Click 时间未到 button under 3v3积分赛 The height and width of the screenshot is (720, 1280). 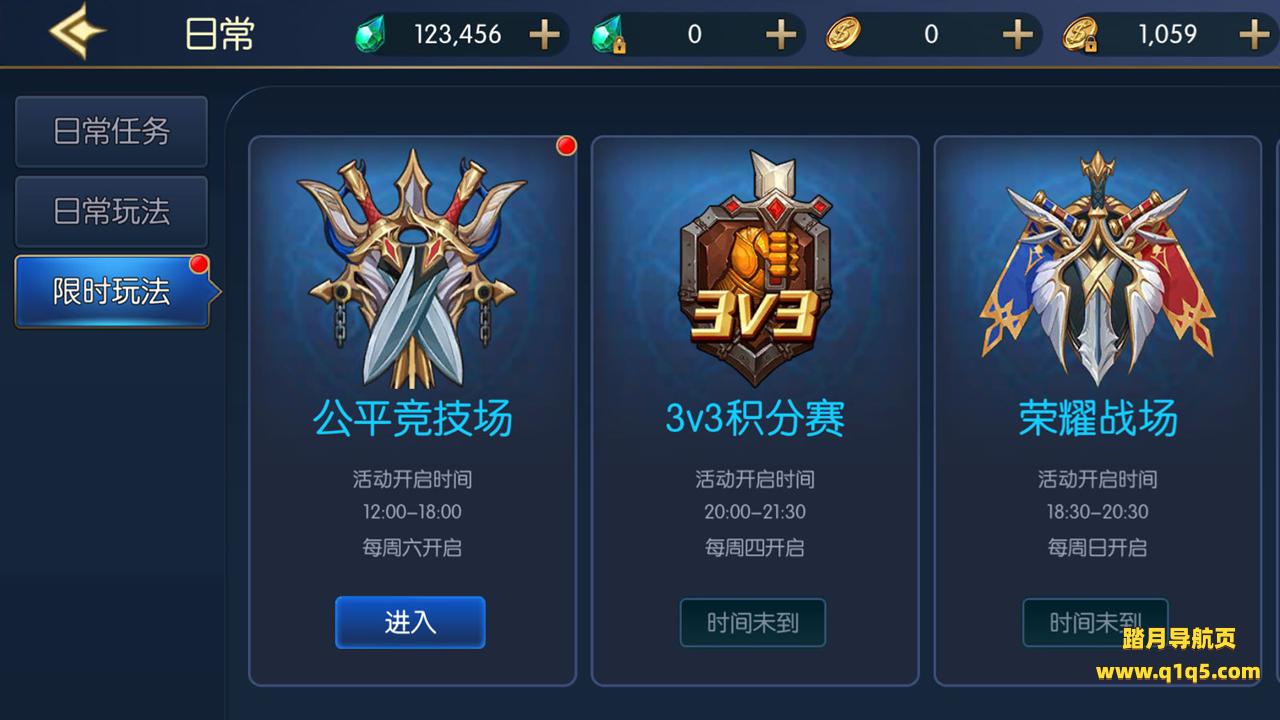(753, 623)
